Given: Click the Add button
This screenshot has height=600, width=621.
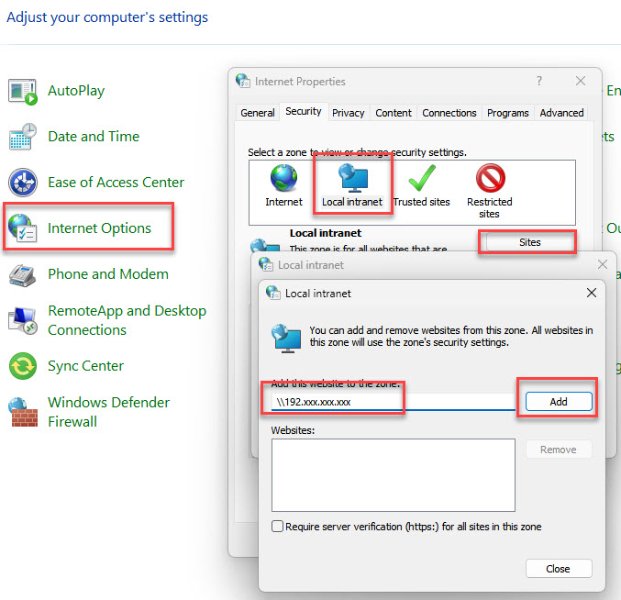Looking at the screenshot, I should [558, 402].
